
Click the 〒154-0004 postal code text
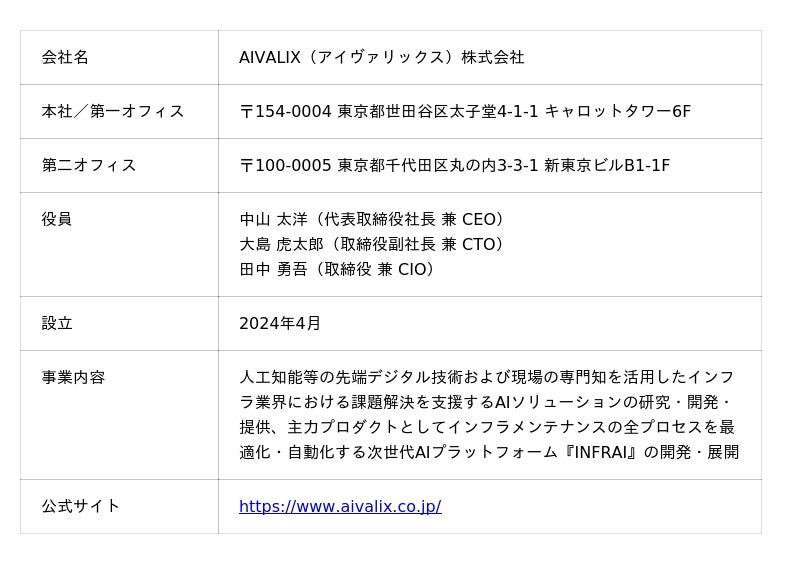(x=285, y=112)
